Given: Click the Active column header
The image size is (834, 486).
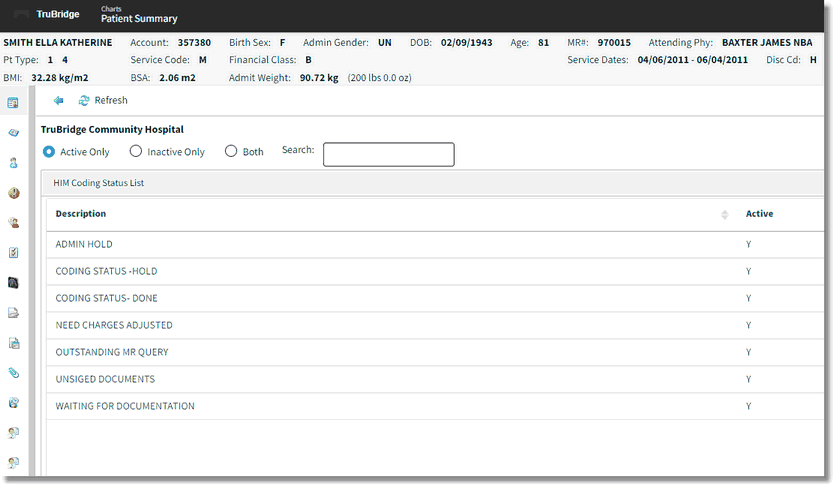Looking at the screenshot, I should [759, 214].
